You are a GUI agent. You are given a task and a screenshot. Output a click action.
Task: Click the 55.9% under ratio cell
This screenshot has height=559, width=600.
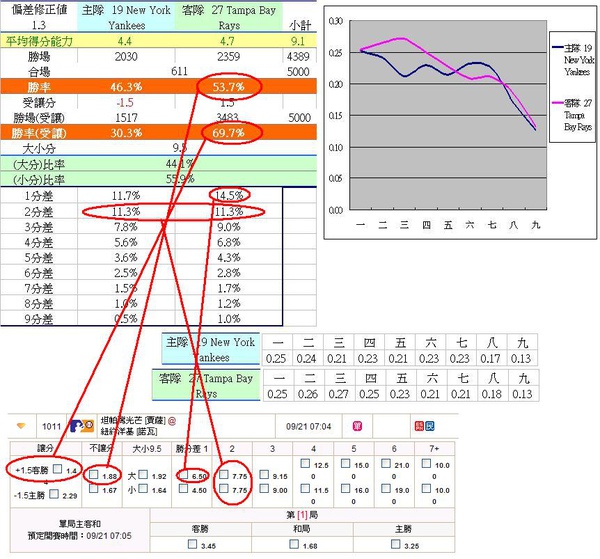point(180,179)
